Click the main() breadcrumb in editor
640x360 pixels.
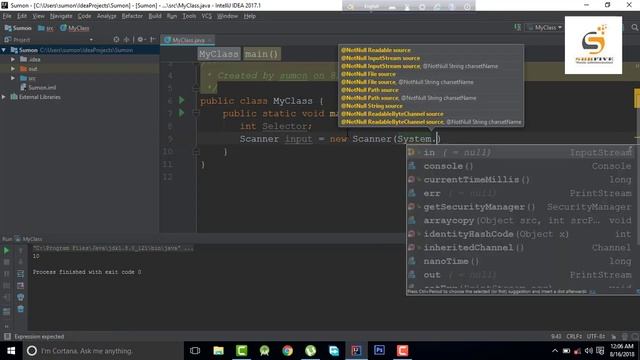tap(262, 54)
